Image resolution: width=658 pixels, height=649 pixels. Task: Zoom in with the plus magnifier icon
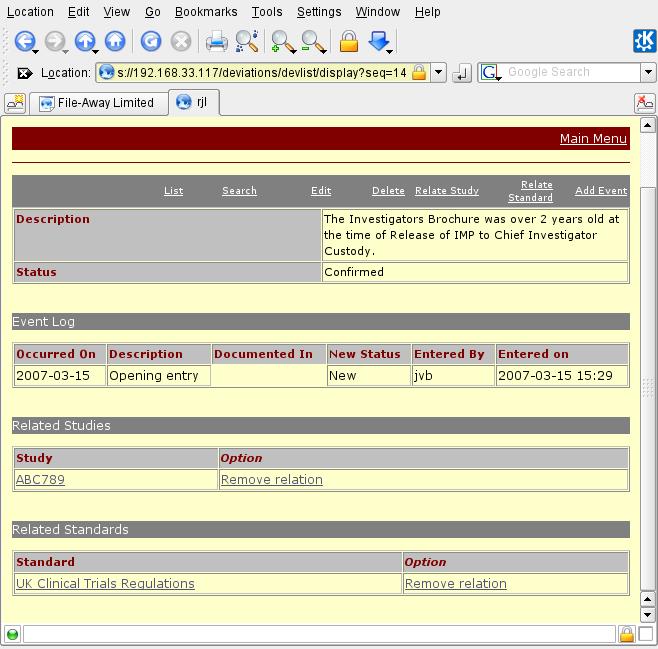282,42
